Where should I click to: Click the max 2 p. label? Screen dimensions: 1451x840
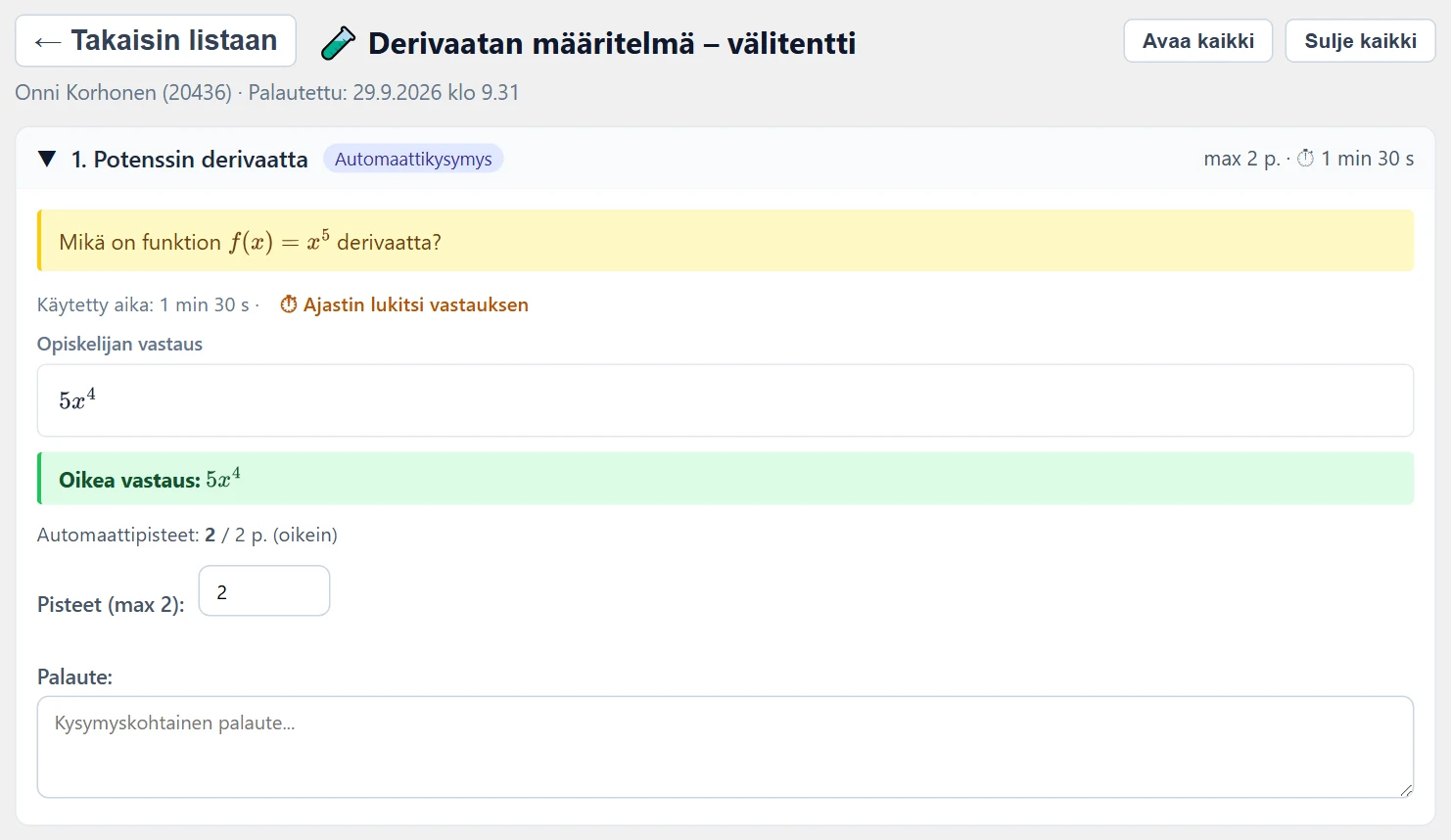pos(1241,159)
